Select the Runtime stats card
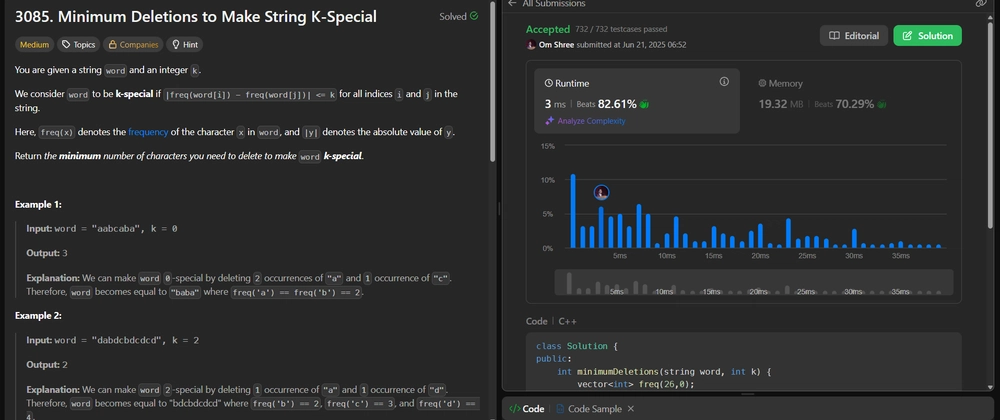The image size is (1000, 420). [636, 101]
